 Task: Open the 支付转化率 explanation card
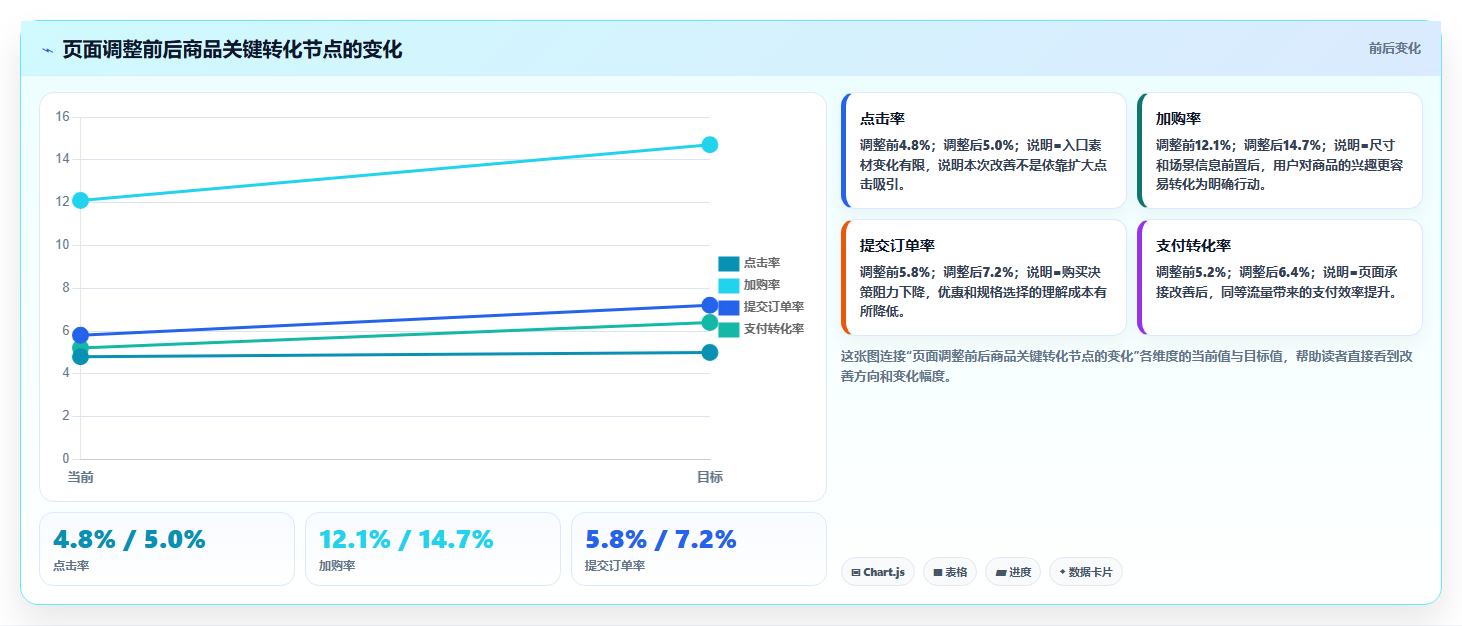tap(1280, 278)
